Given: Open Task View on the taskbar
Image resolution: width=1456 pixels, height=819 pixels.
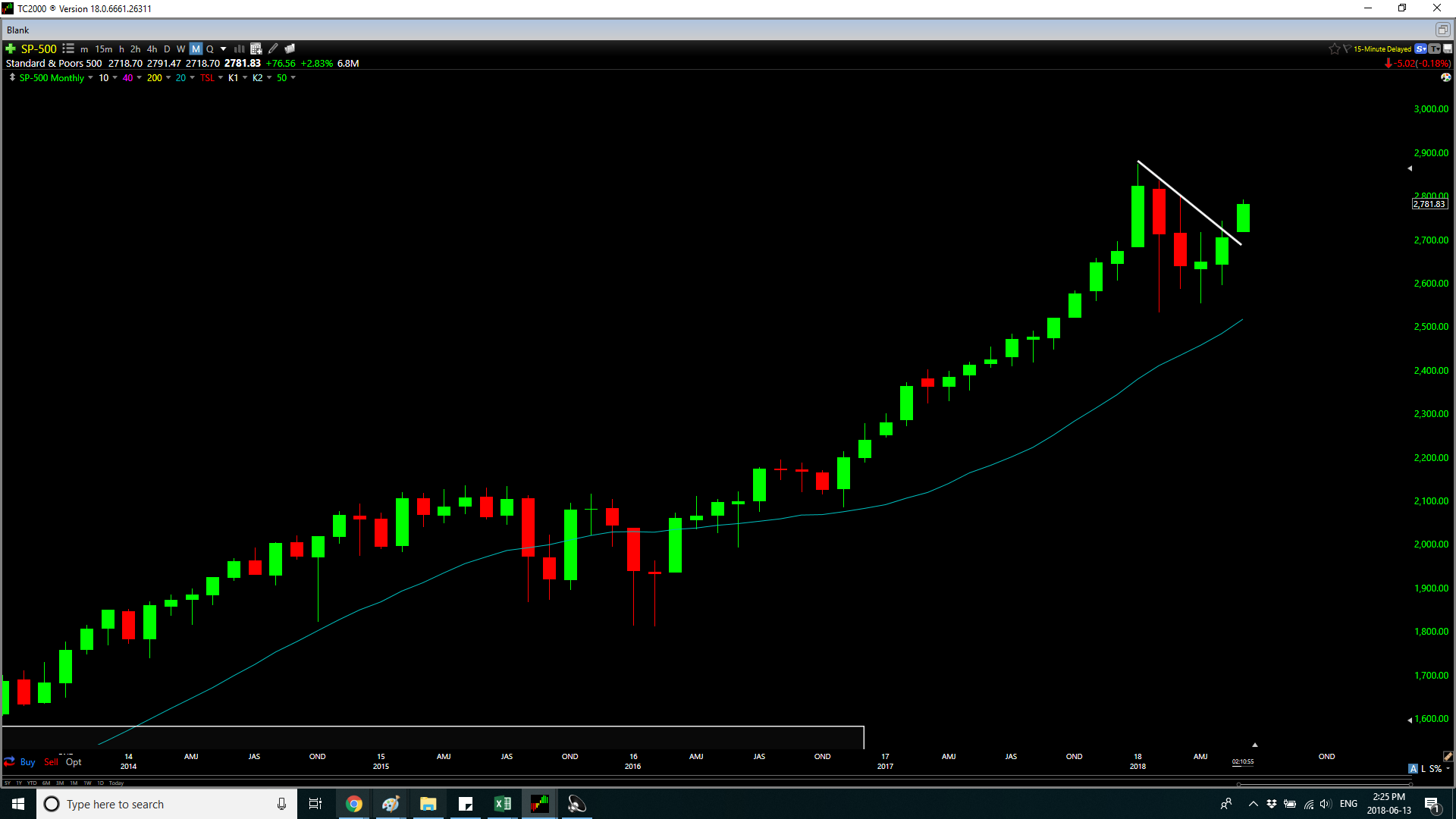Looking at the screenshot, I should (x=315, y=804).
